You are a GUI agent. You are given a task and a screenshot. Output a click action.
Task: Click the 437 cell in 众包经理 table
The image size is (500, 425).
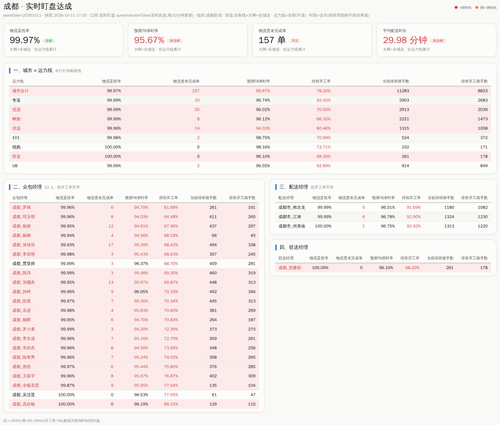pos(213,226)
